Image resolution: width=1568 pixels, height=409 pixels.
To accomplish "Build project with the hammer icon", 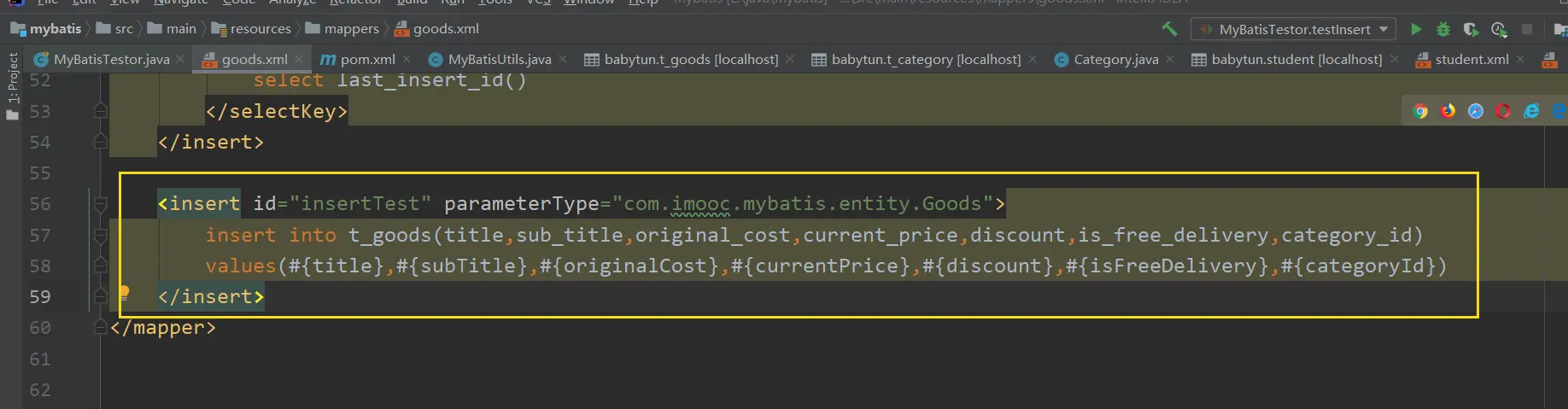I will pyautogui.click(x=1169, y=29).
